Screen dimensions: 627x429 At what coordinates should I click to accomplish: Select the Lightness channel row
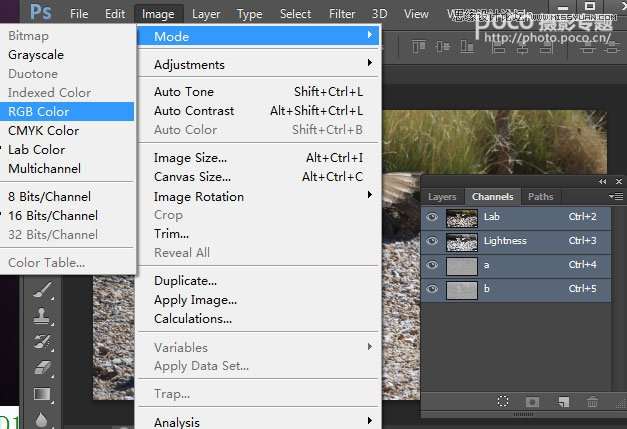tap(516, 242)
